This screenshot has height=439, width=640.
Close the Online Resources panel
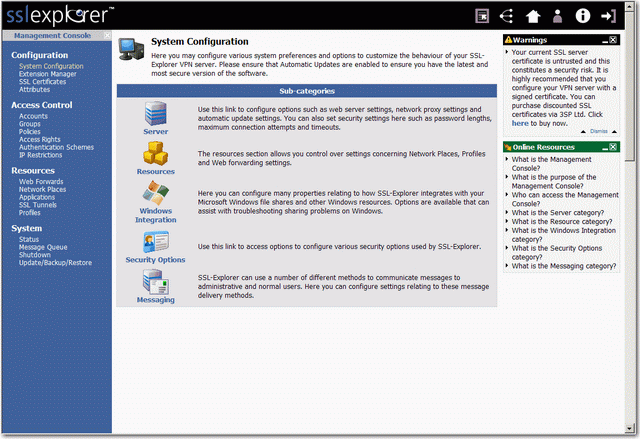coord(613,147)
